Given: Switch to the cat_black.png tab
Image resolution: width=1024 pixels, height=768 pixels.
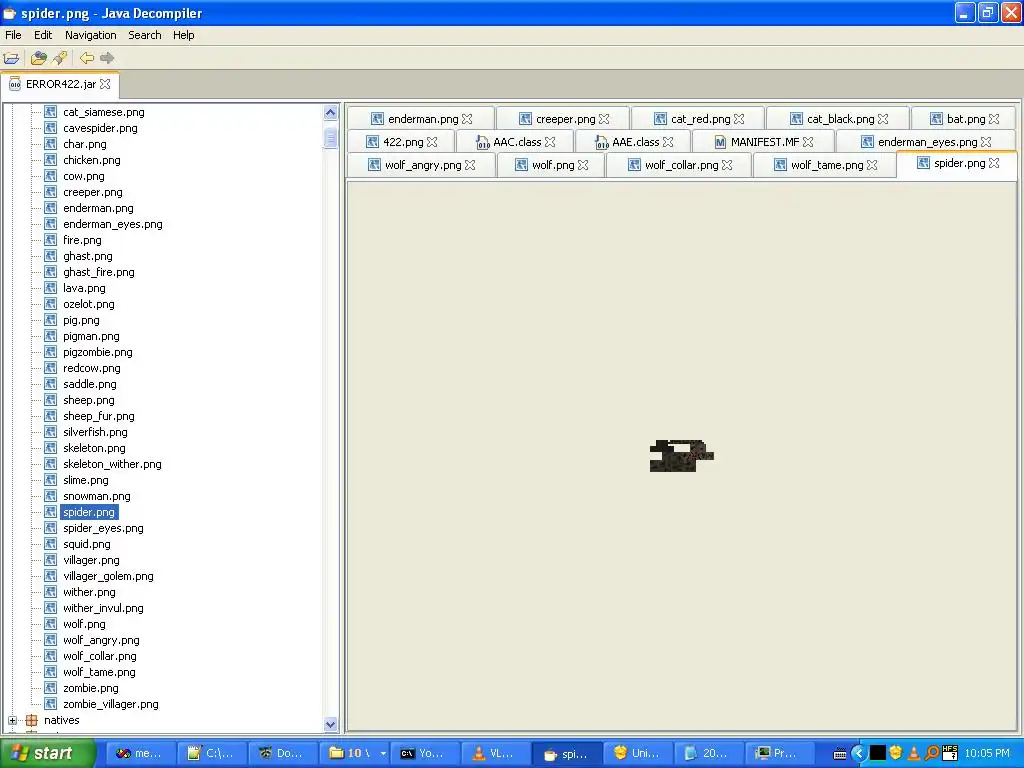Looking at the screenshot, I should pyautogui.click(x=839, y=119).
